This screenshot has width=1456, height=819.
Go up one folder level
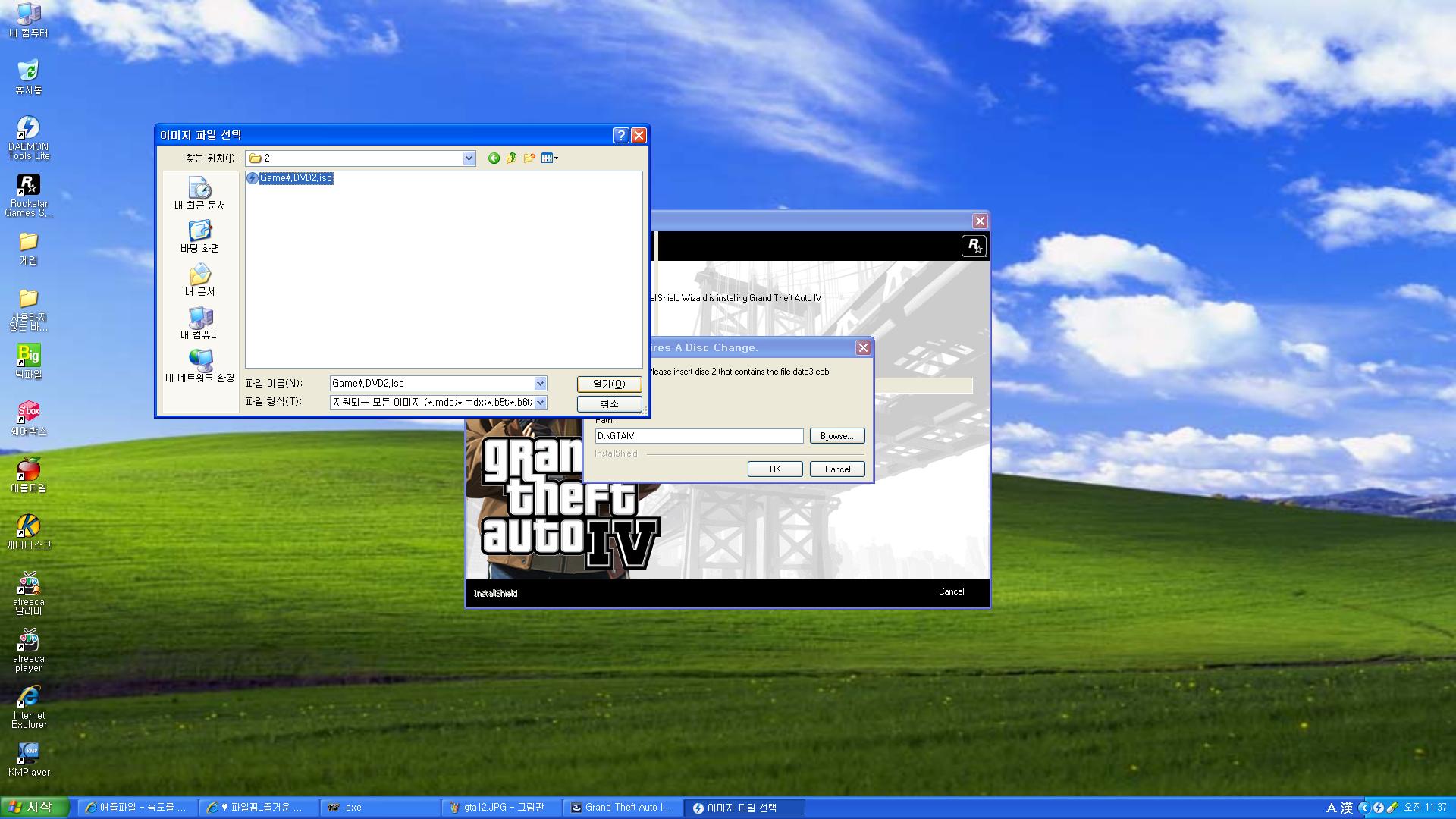tap(511, 158)
